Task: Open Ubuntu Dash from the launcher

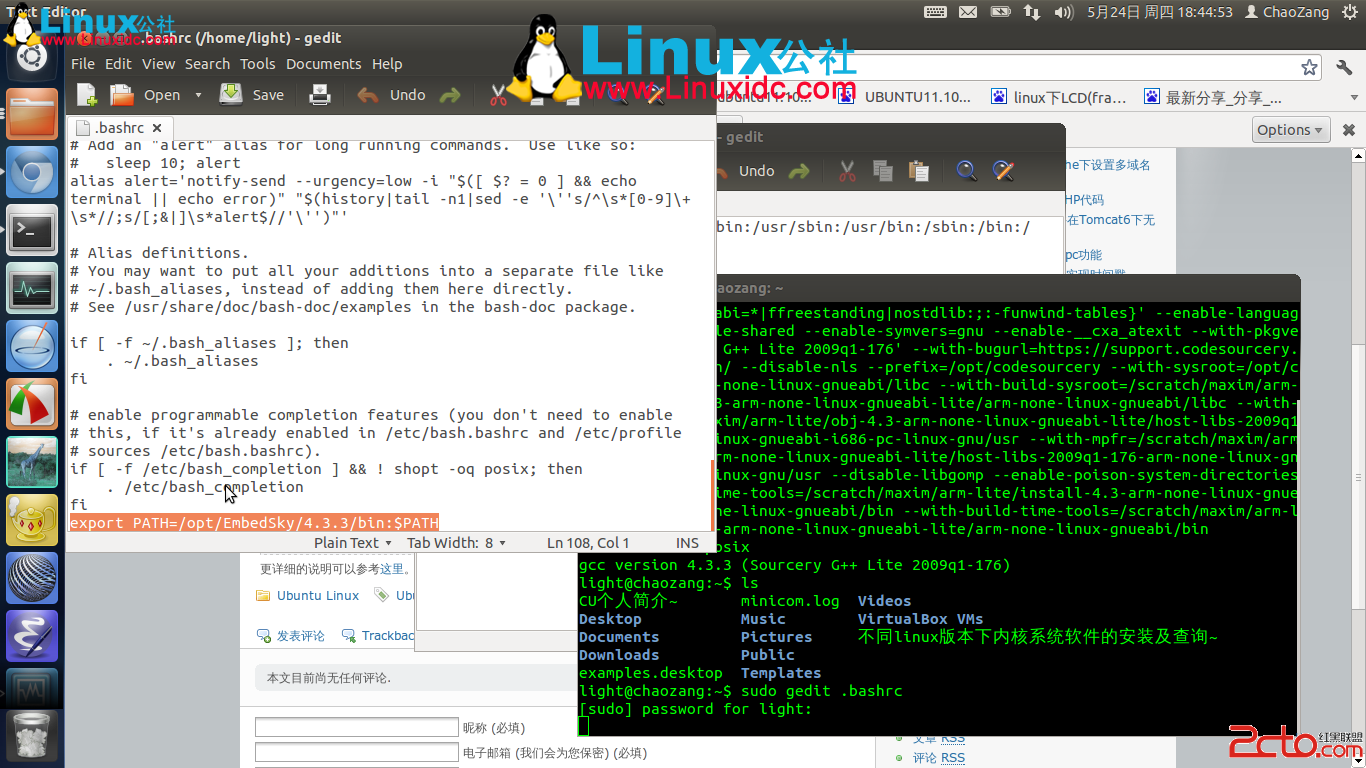Action: (32, 56)
